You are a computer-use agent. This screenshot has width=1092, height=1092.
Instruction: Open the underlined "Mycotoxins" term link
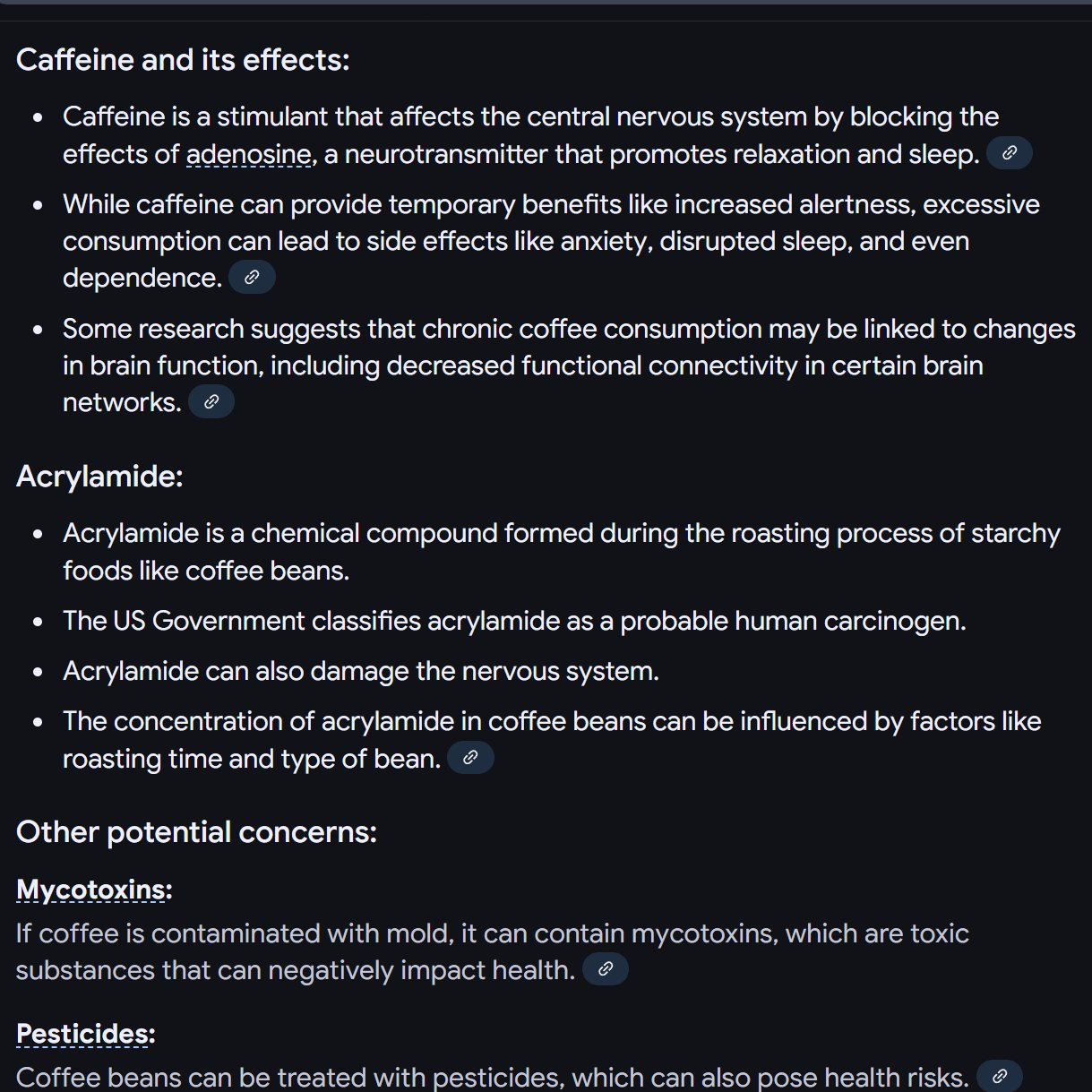[x=90, y=890]
